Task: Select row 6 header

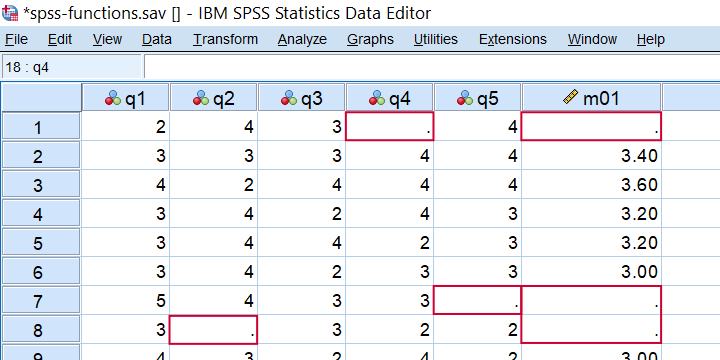Action: click(x=41, y=271)
